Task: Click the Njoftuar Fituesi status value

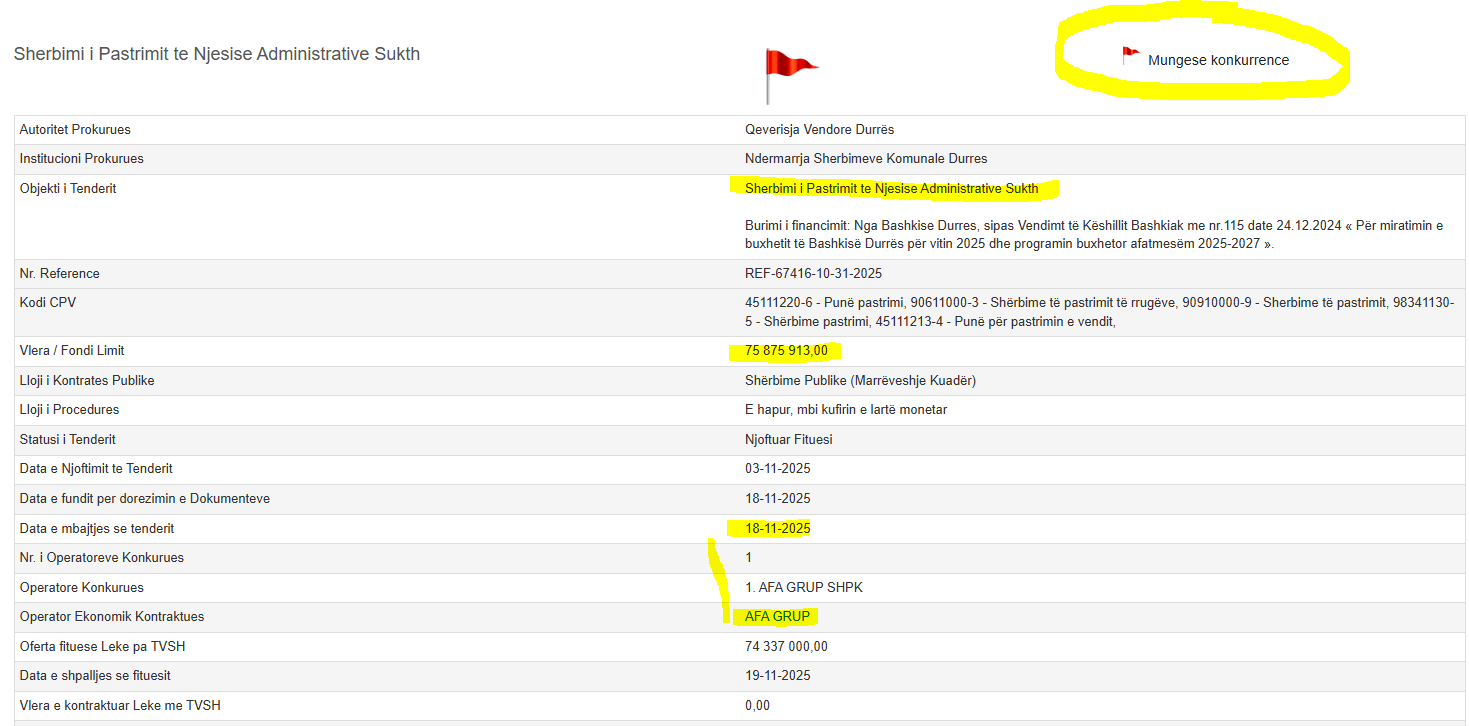Action: pyautogui.click(x=788, y=439)
